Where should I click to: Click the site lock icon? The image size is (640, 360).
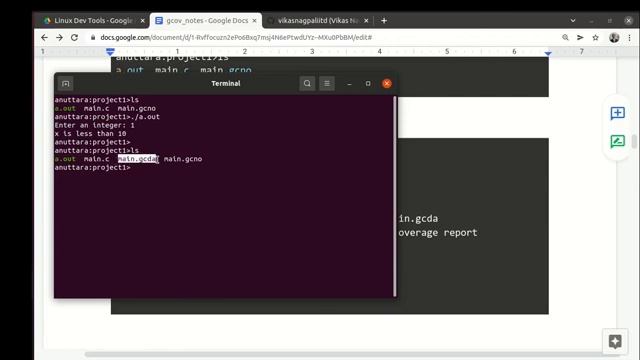pyautogui.click(x=93, y=37)
